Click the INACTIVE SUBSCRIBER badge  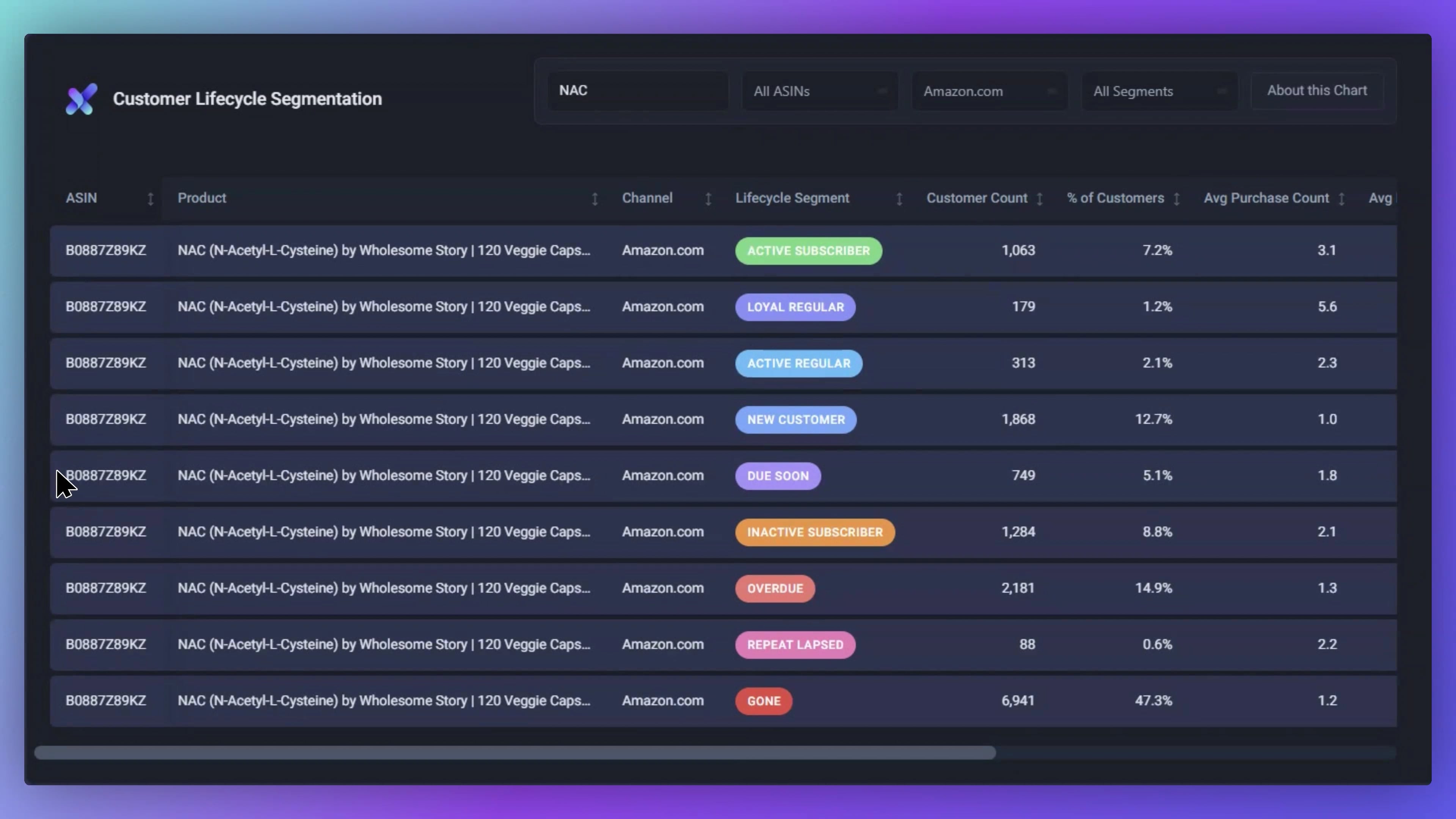pos(815,532)
